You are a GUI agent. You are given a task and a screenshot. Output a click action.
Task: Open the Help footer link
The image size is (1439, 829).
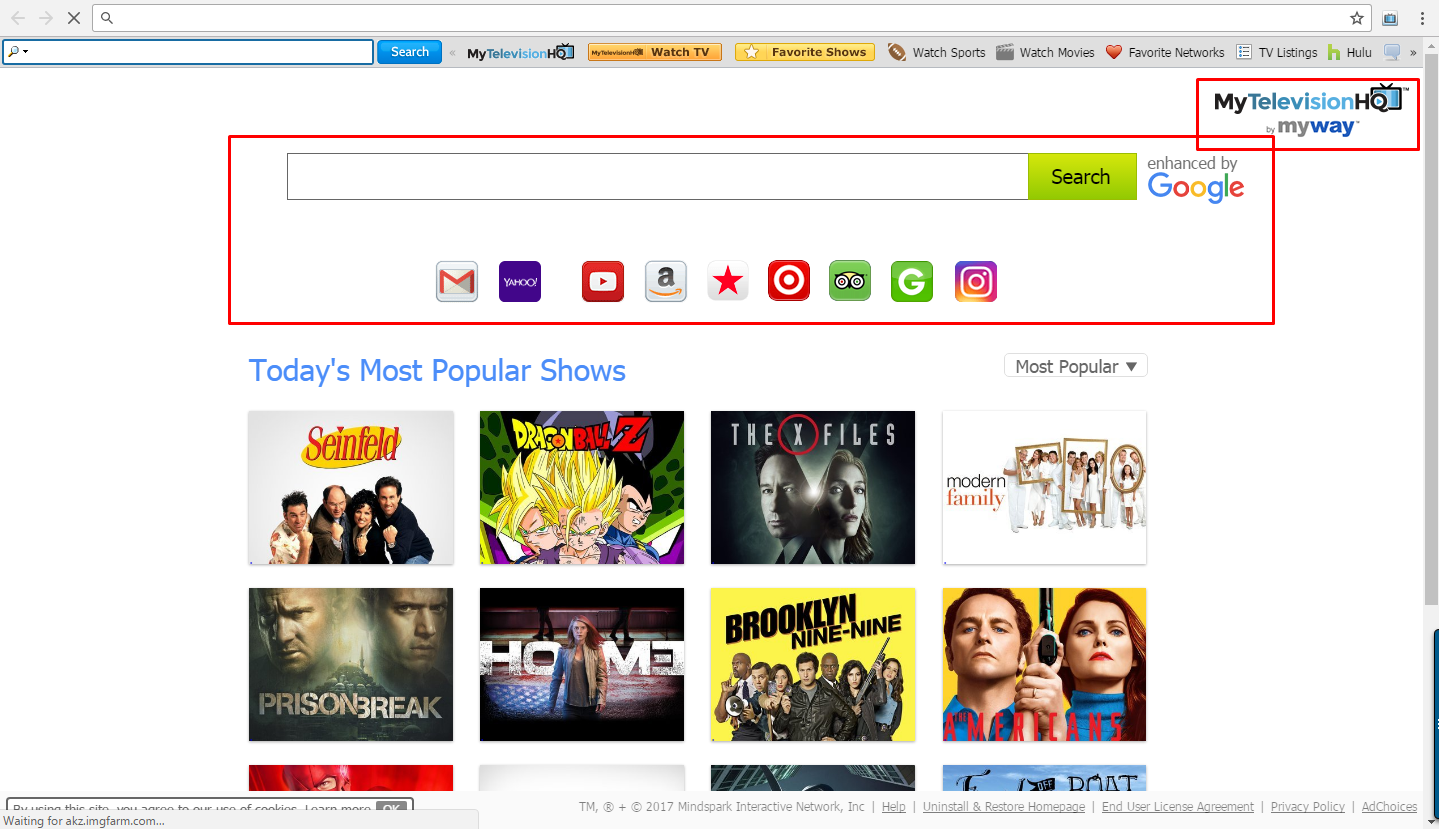pos(894,807)
